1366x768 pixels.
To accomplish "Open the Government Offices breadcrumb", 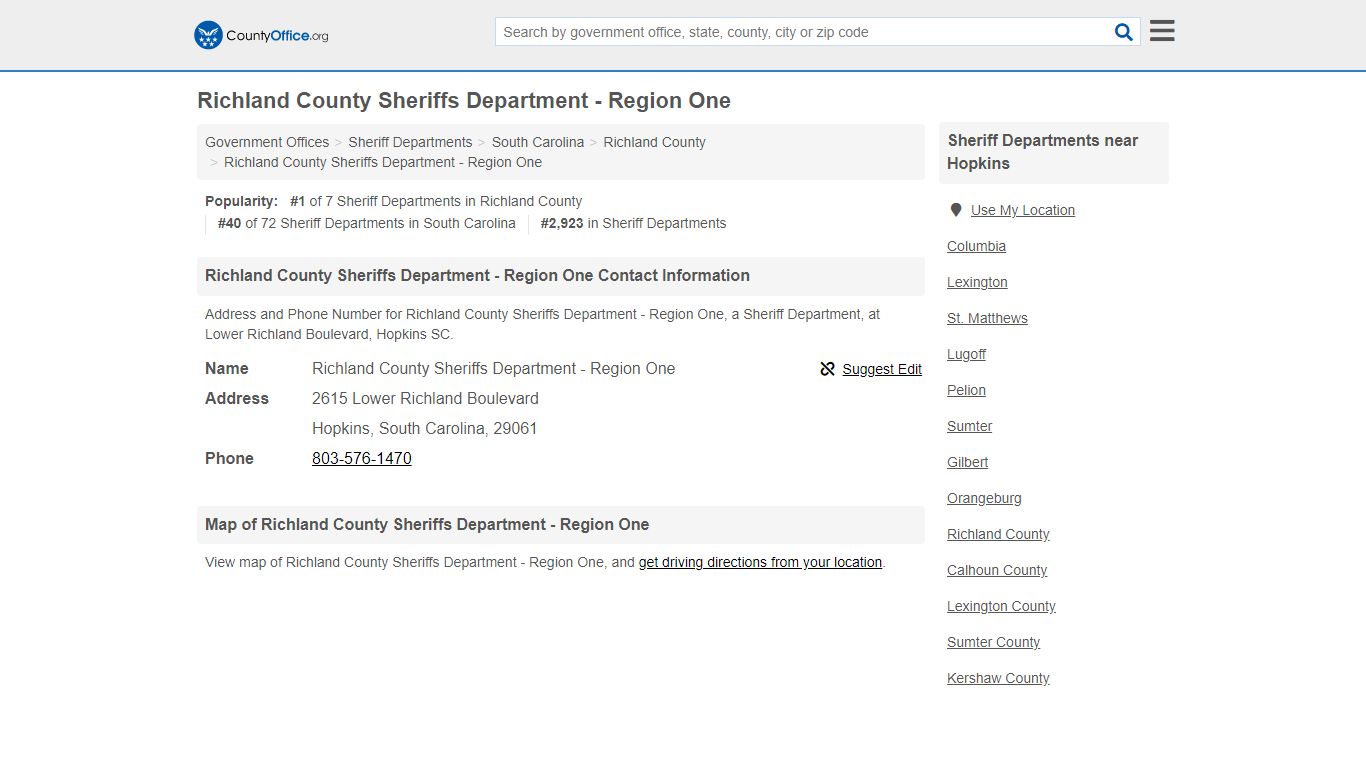I will coord(267,142).
